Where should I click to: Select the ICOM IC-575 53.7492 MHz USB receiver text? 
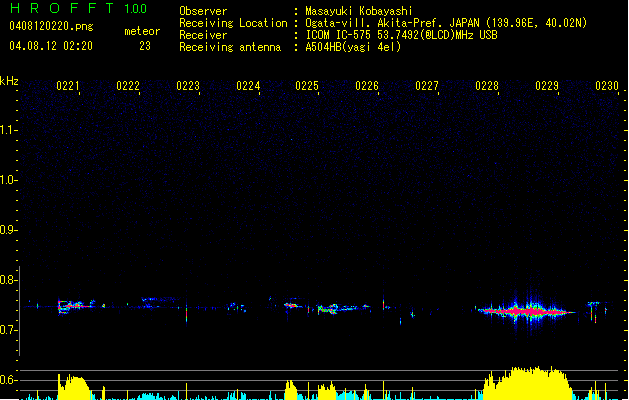[x=401, y=35]
